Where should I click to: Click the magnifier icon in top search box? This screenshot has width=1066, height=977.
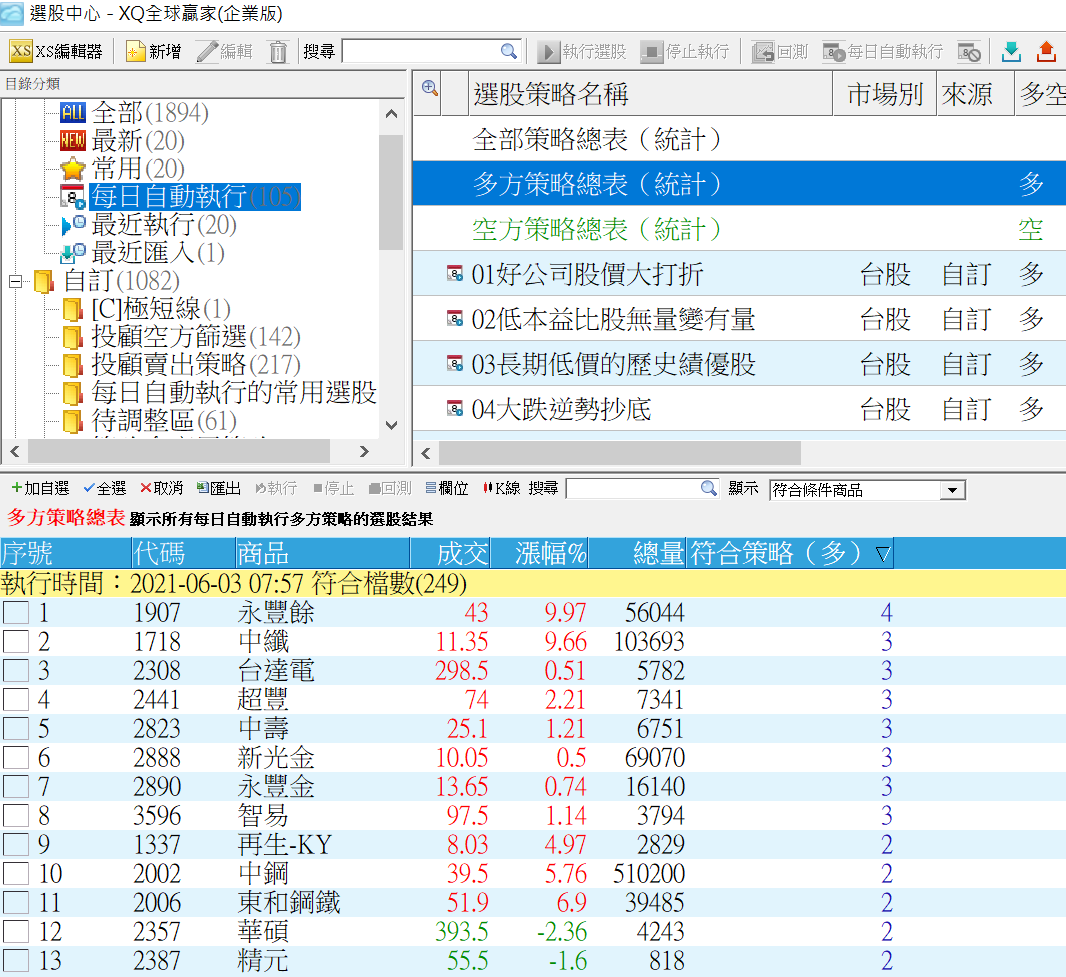509,51
